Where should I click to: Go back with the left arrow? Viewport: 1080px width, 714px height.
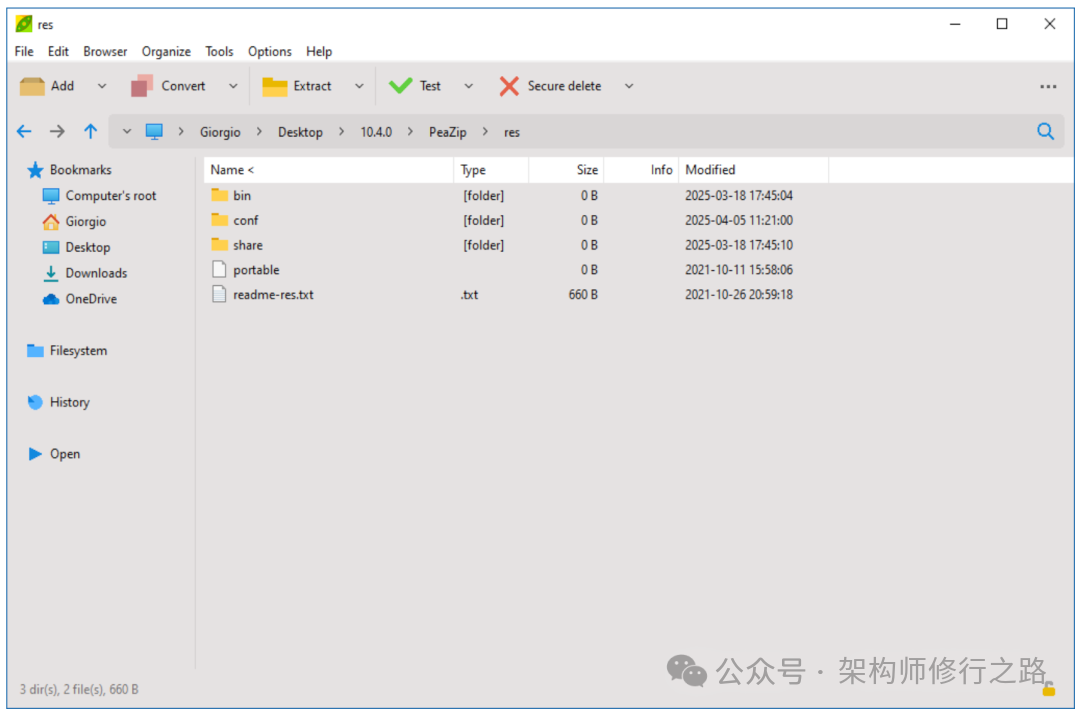pyautogui.click(x=24, y=132)
